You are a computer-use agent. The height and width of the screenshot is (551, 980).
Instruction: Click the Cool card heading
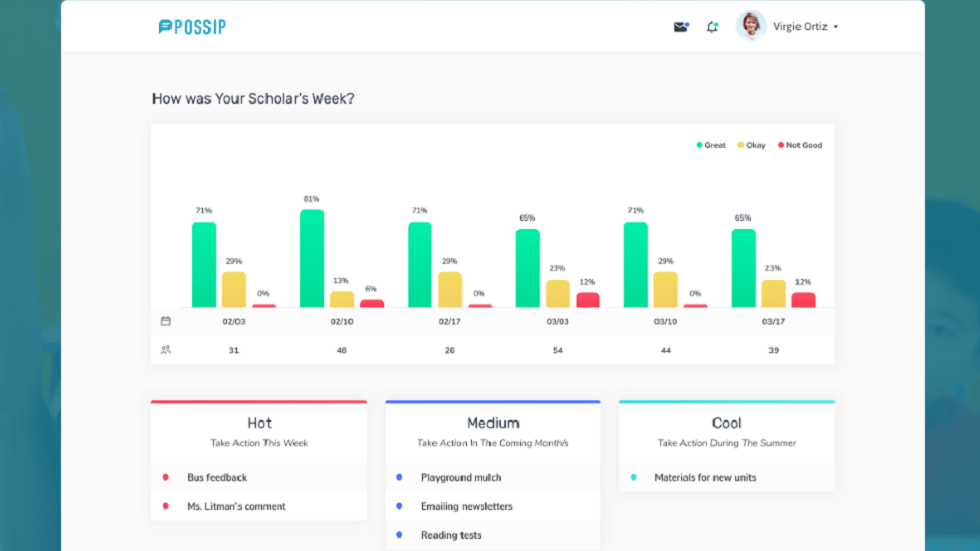click(726, 423)
